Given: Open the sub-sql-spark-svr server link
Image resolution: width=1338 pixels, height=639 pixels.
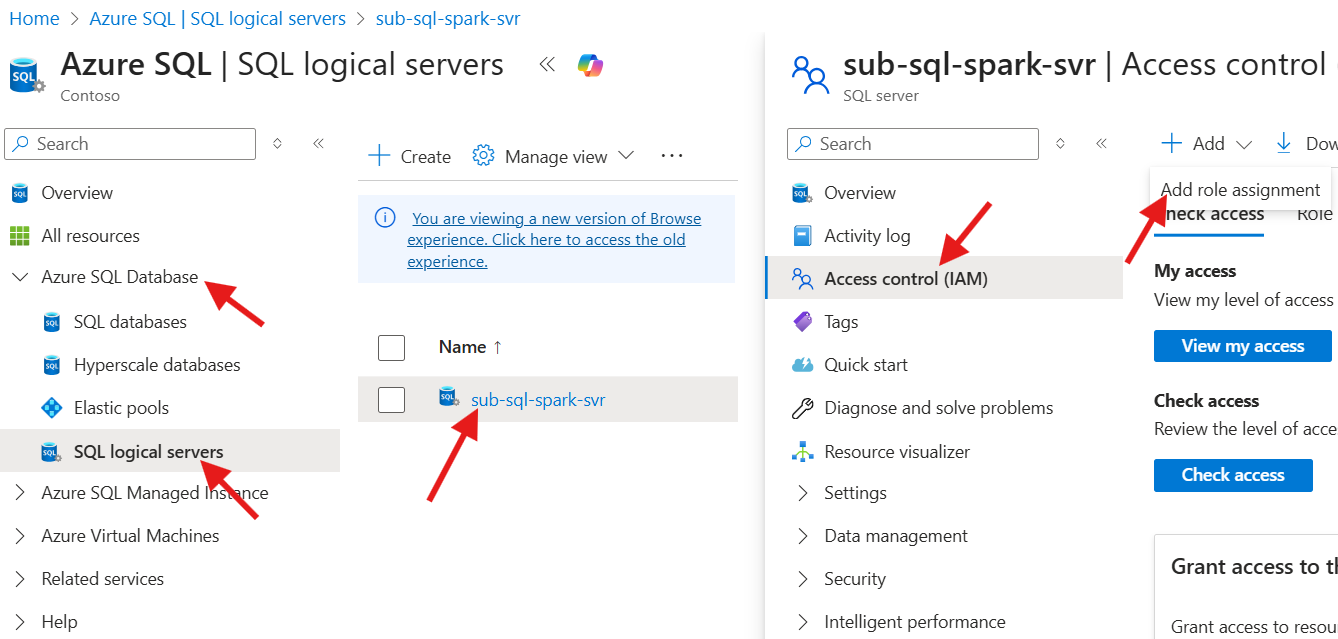Looking at the screenshot, I should (538, 400).
